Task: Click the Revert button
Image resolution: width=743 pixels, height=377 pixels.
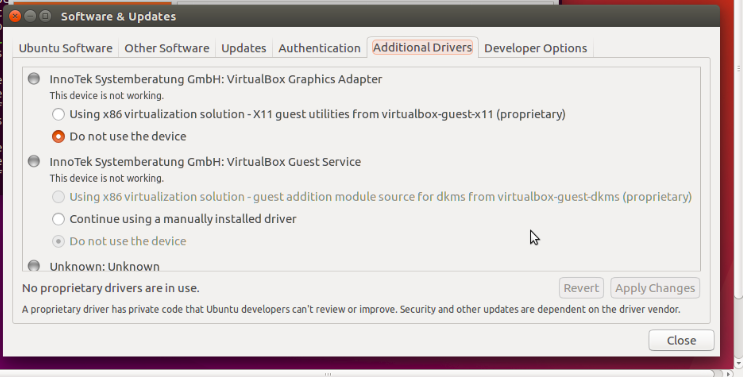Action: pos(581,288)
